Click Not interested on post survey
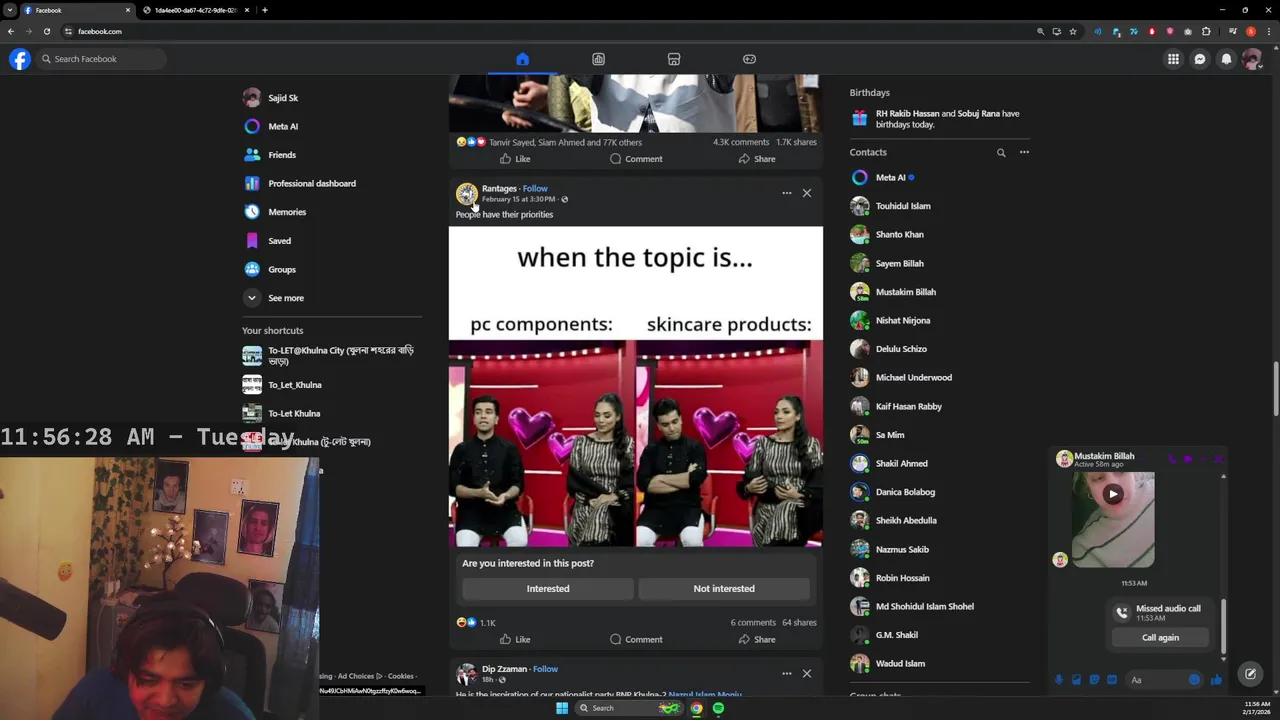Screen dimensions: 1280x720 (724, 589)
